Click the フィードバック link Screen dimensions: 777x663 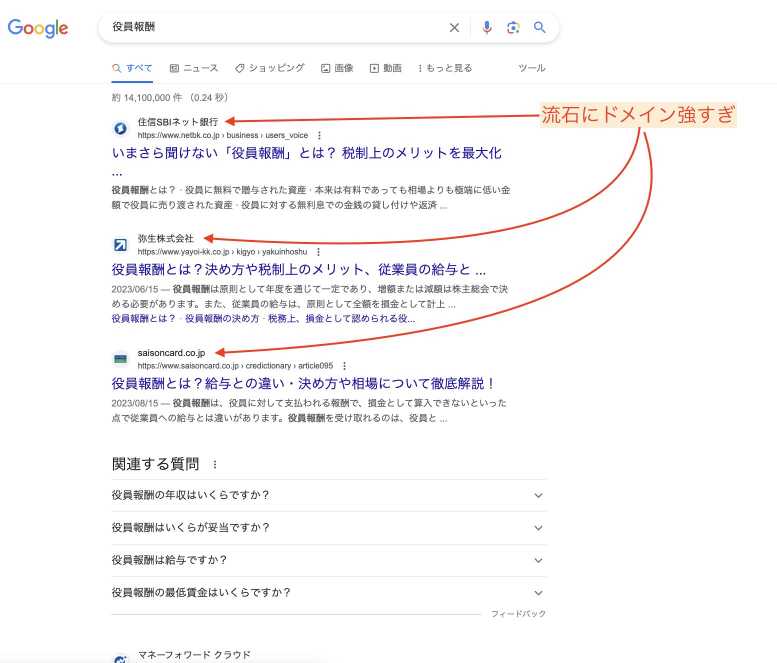pyautogui.click(x=518, y=613)
